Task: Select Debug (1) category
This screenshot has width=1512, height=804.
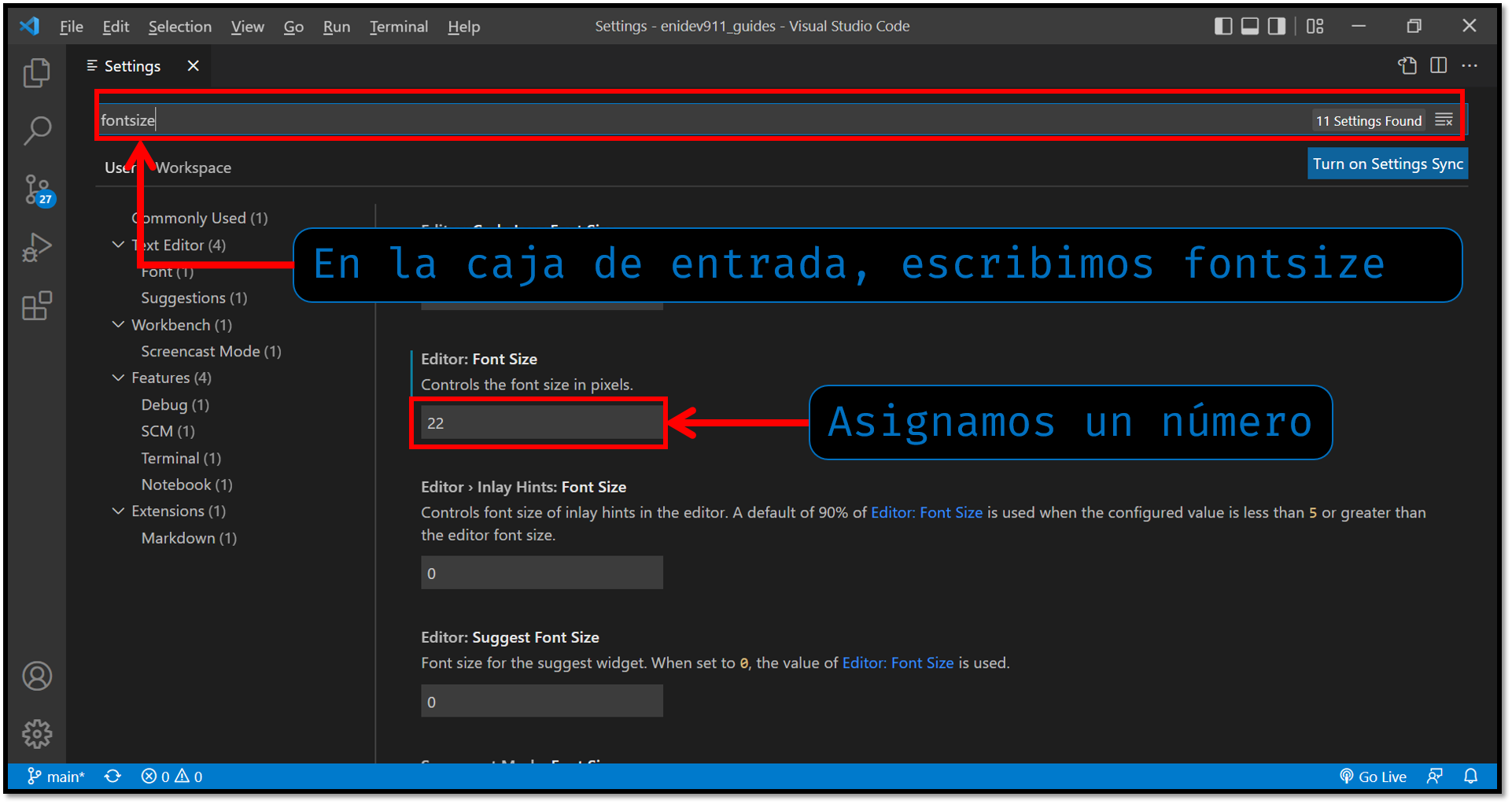Action: [175, 404]
